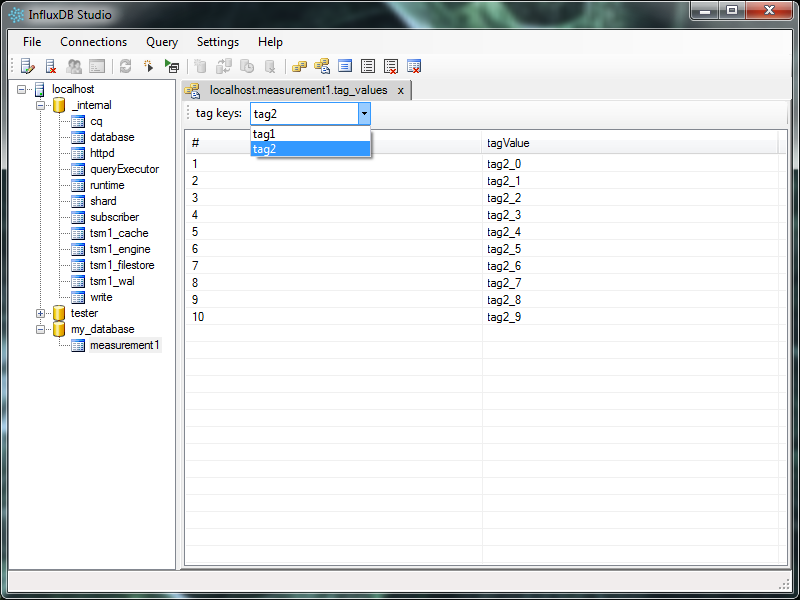This screenshot has width=800, height=600.
Task: Select the cq measurement in tree
Action: coord(96,121)
